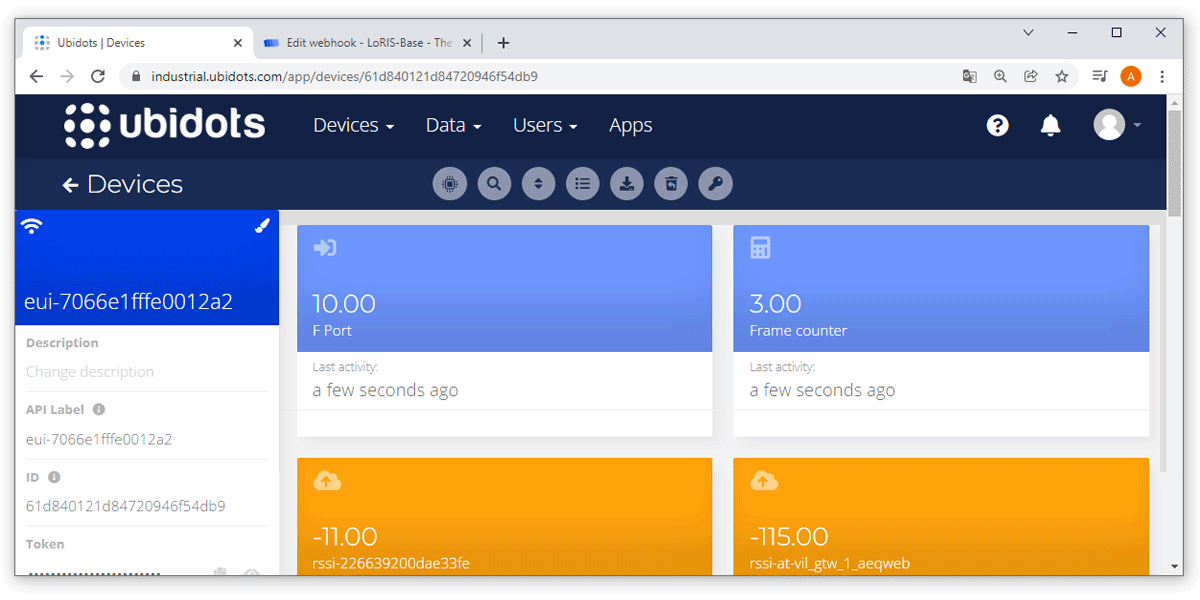Go back via the Devices back arrow link

pos(122,184)
